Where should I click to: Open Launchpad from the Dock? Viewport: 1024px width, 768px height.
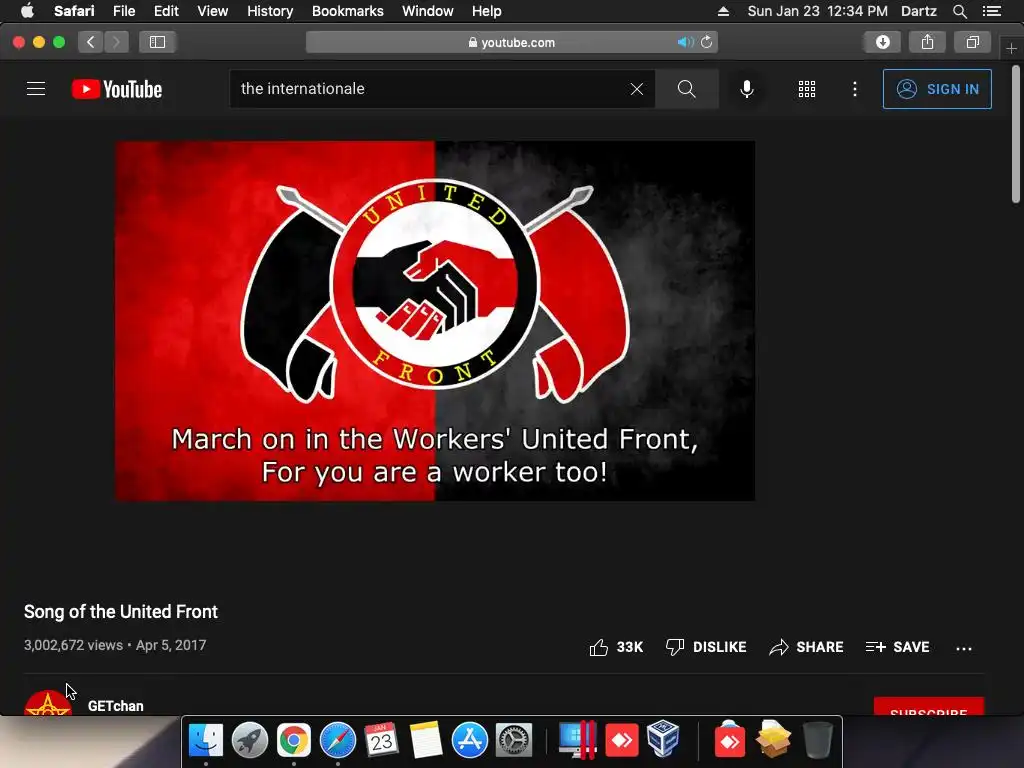click(x=249, y=740)
